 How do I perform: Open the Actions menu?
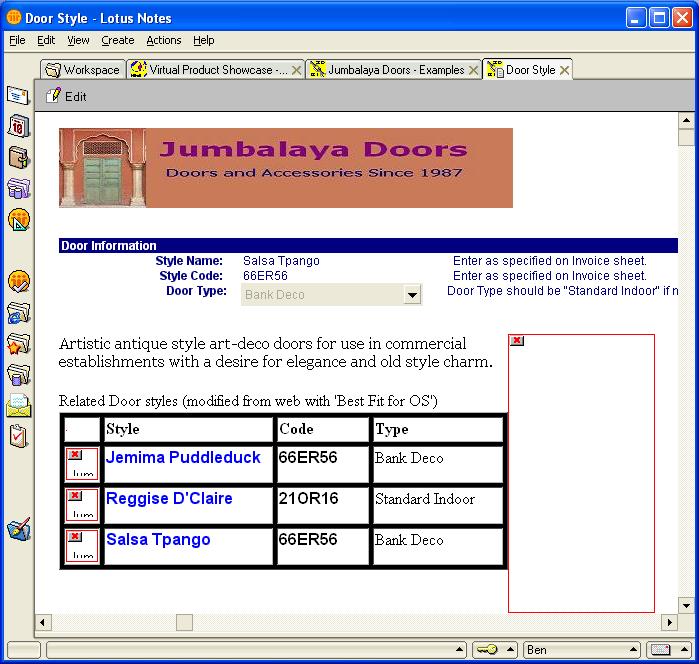point(163,40)
